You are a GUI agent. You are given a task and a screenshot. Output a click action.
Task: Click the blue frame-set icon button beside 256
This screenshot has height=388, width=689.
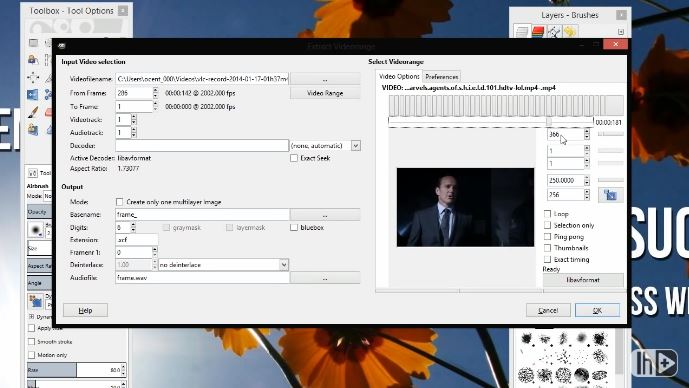tap(610, 195)
